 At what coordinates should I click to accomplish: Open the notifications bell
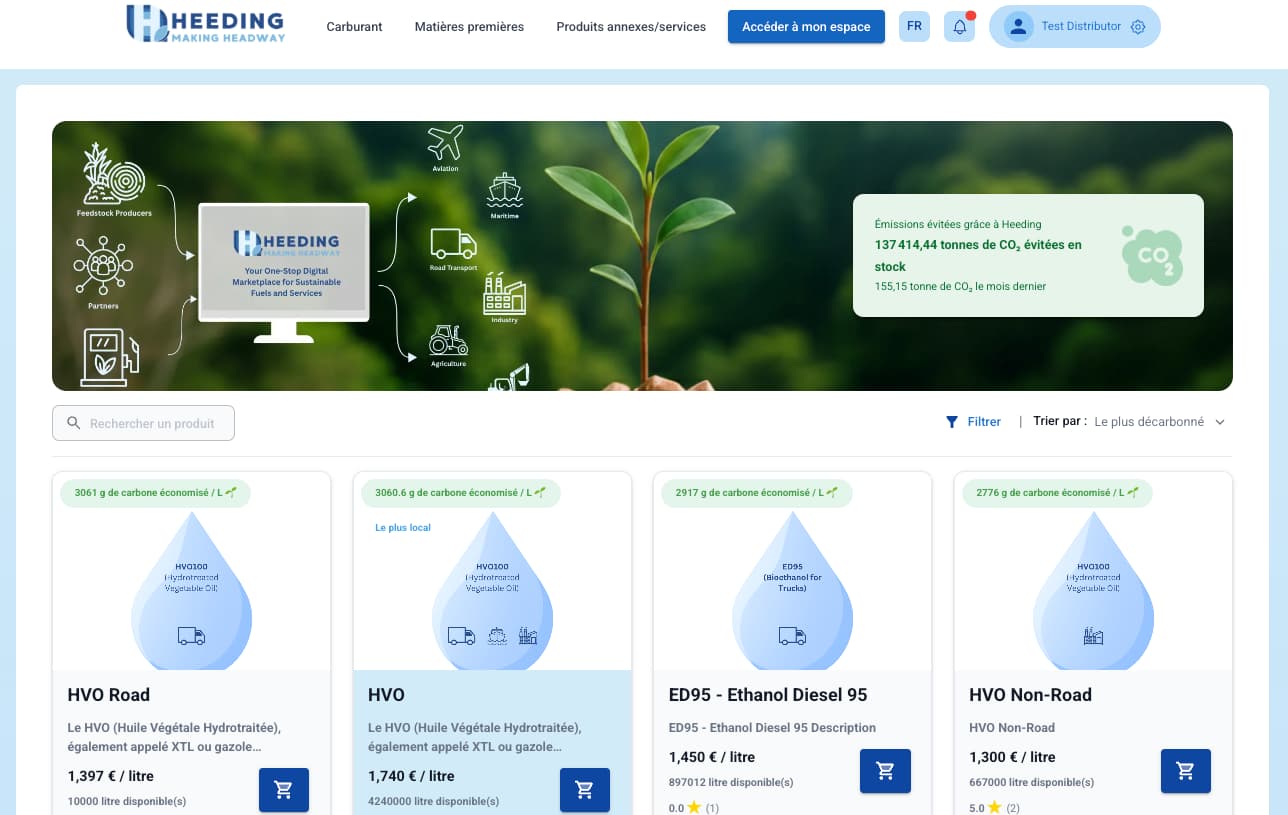(959, 27)
